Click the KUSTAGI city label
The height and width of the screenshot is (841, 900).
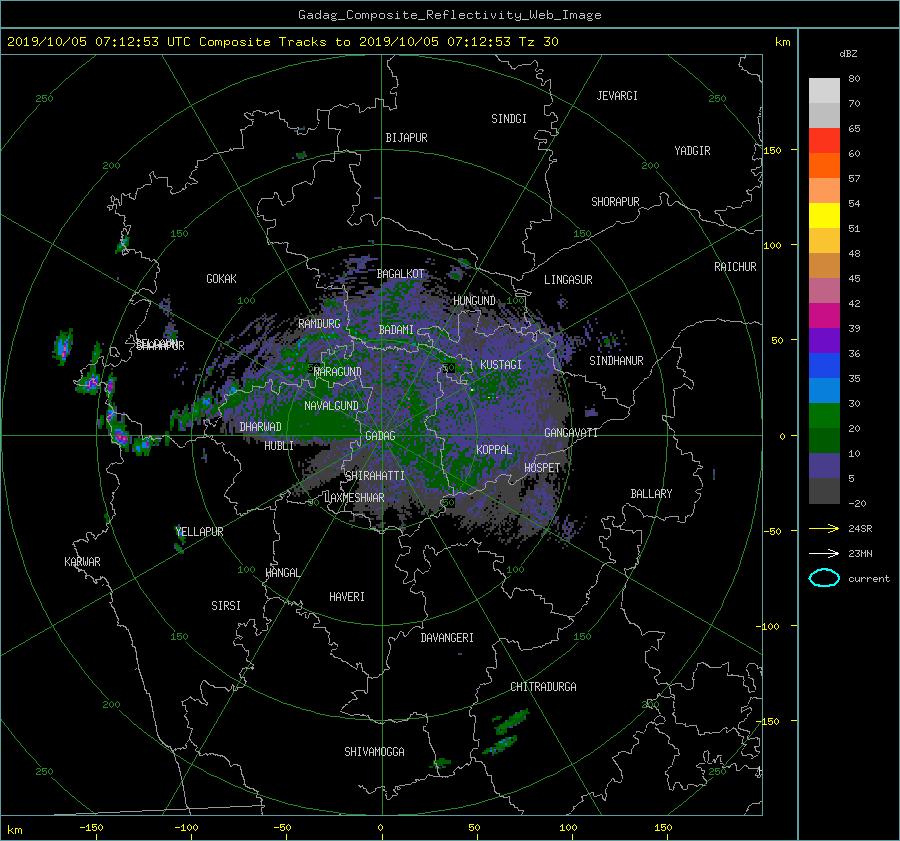point(501,365)
